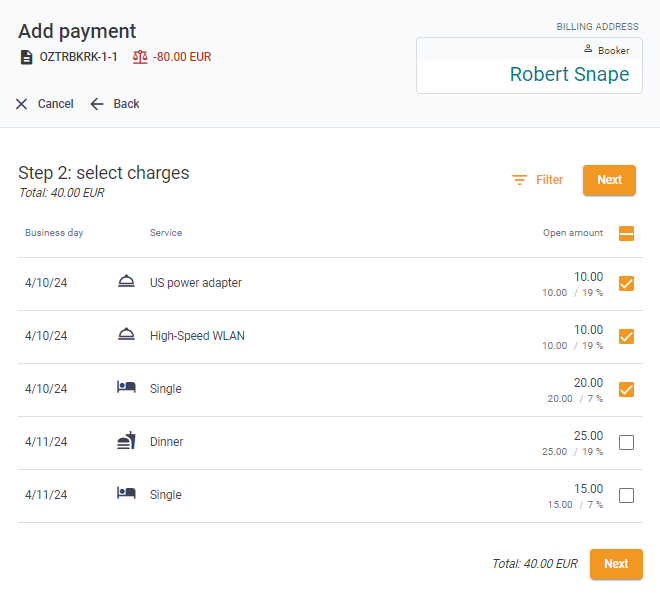
Task: Toggle the select-all charges header checkbox
Action: pos(627,234)
